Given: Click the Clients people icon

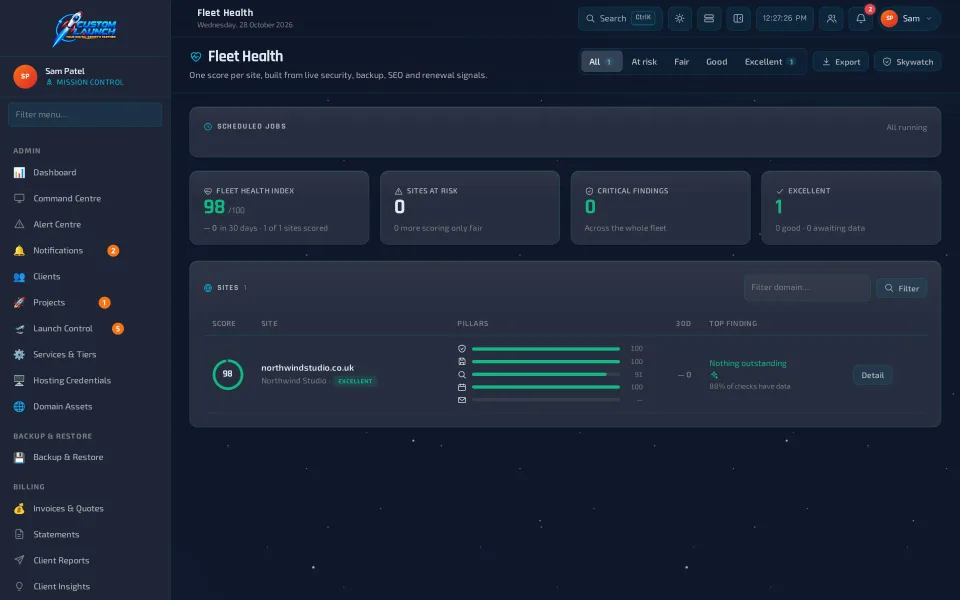Looking at the screenshot, I should (x=20, y=277).
